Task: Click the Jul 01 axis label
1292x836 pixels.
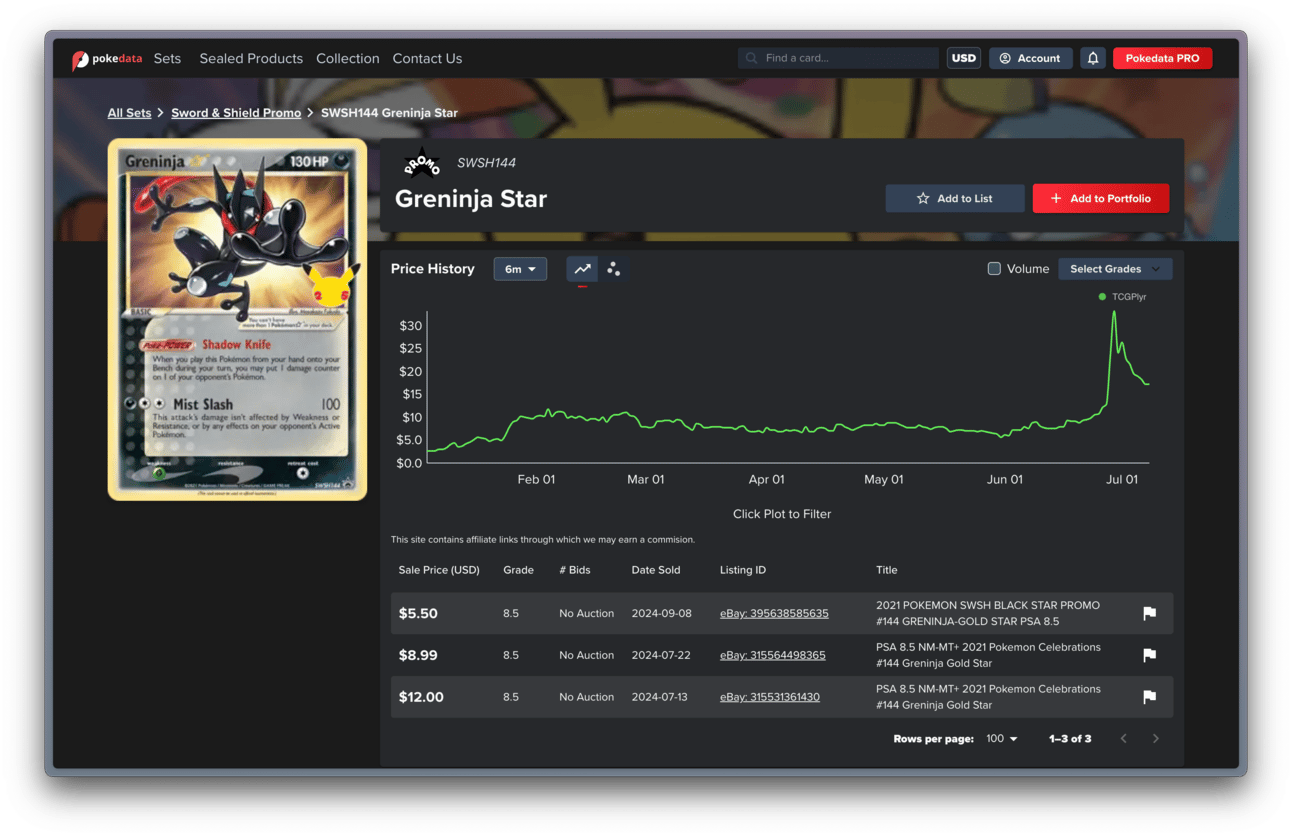Action: pos(1121,480)
